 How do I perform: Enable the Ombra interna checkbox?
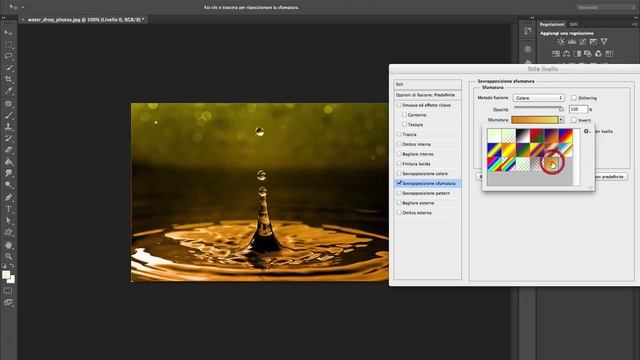[399, 144]
